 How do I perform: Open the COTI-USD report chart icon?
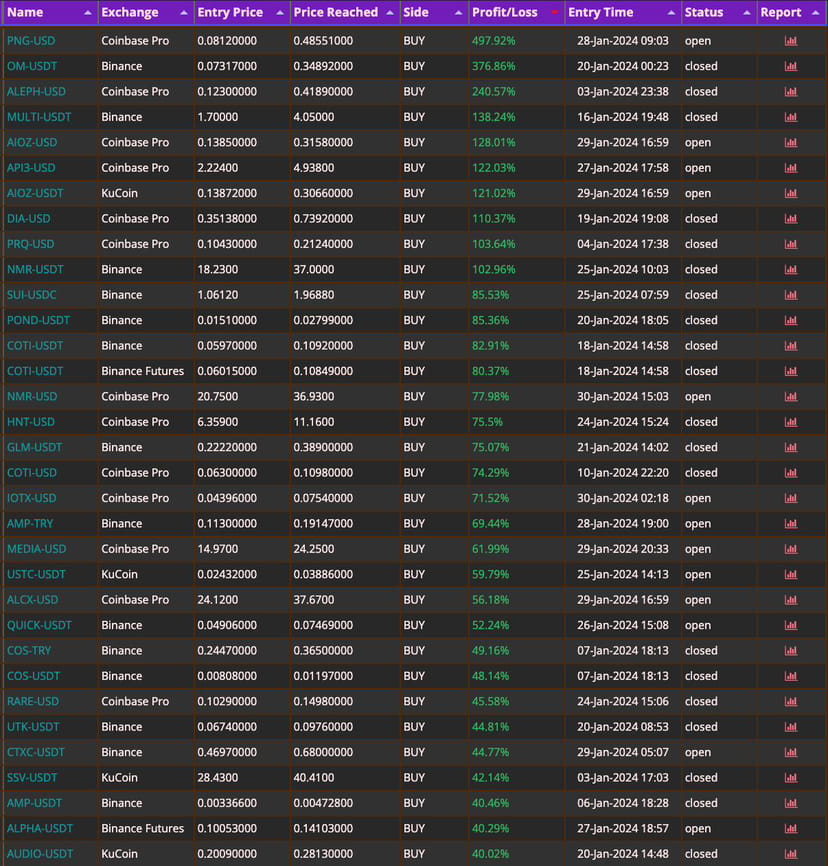coord(790,473)
